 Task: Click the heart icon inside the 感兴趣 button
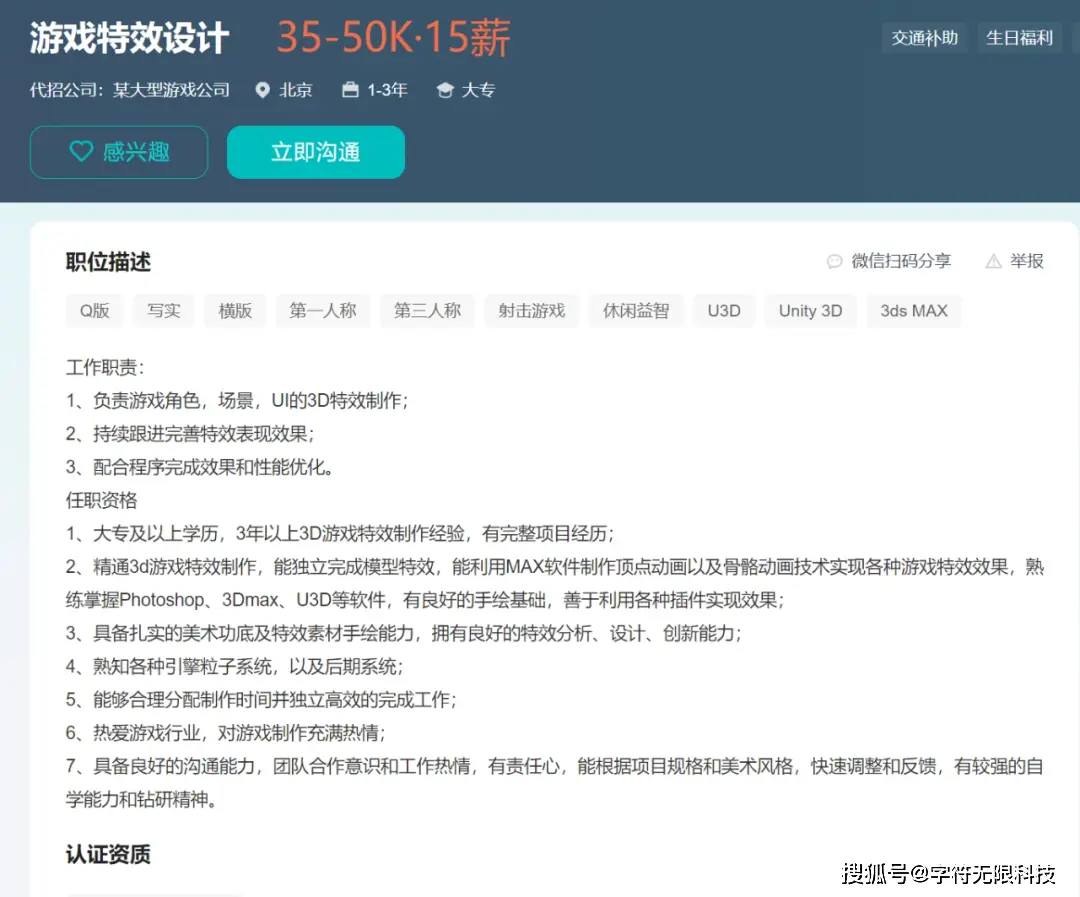click(x=83, y=151)
